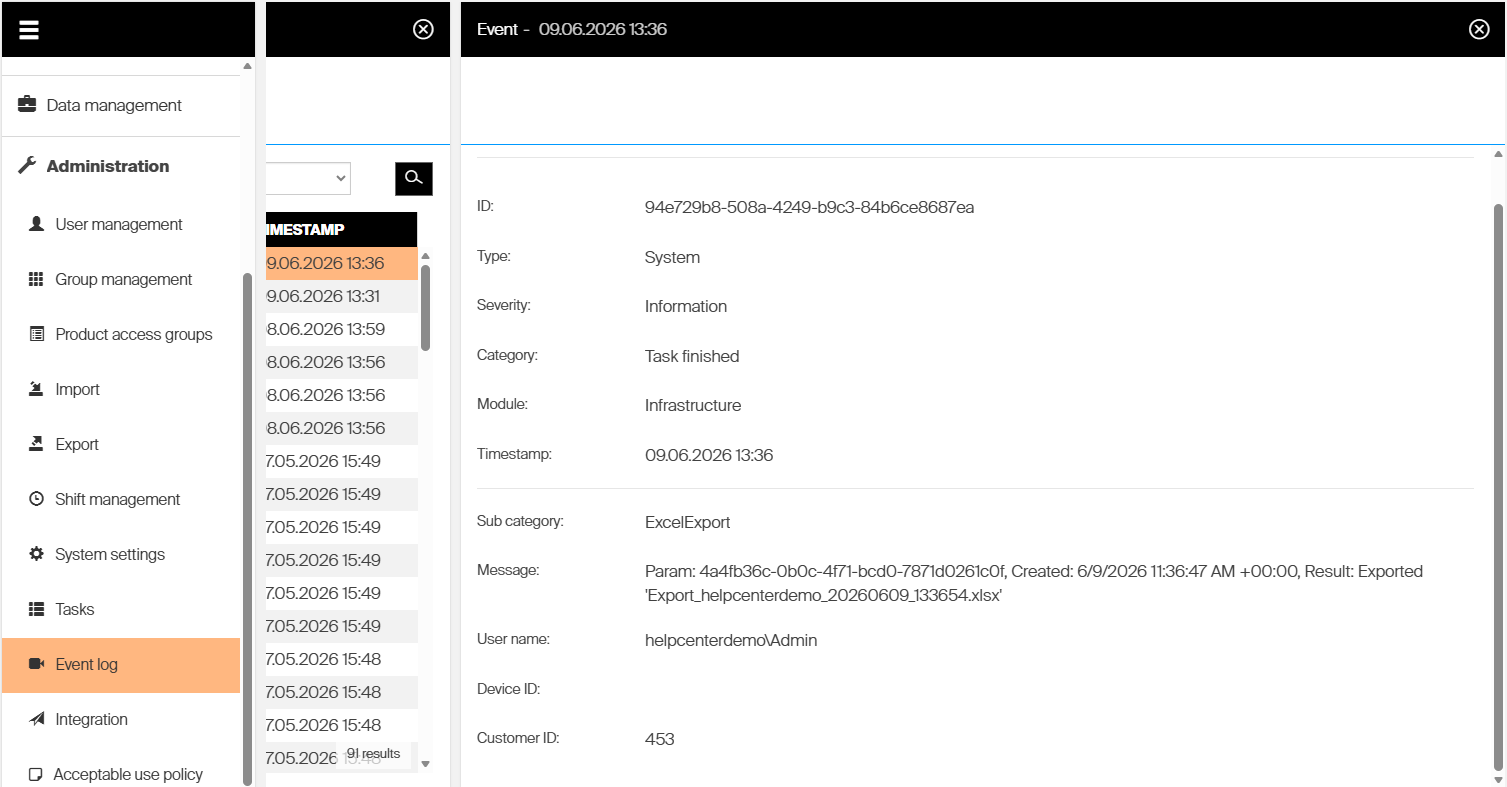Click the event list scrollbar thumb

tap(426, 308)
